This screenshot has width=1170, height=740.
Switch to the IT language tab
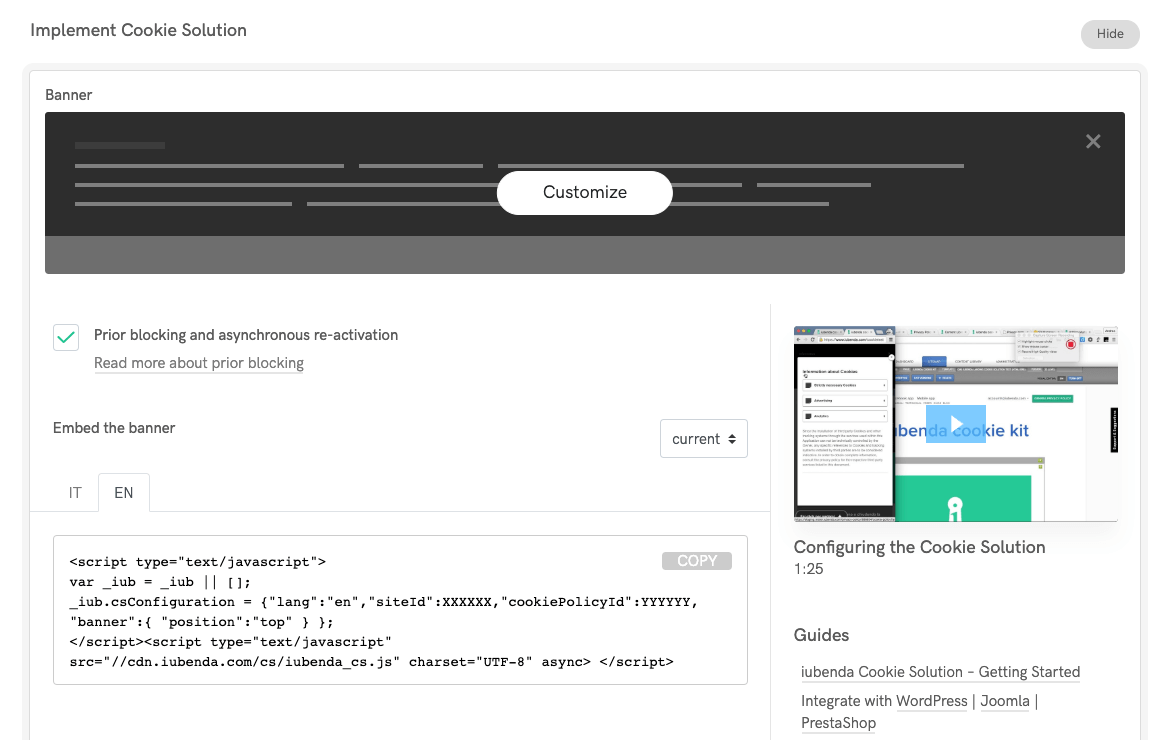click(x=74, y=492)
